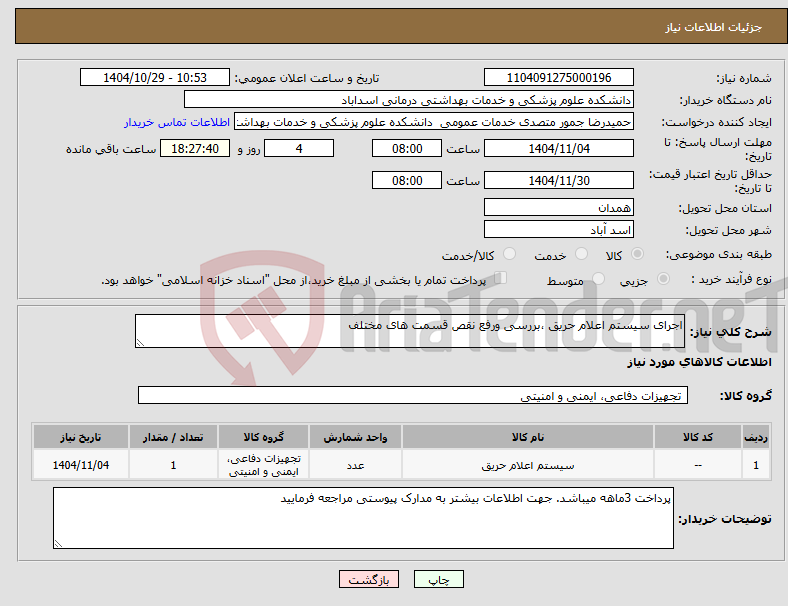Click the 1404/11/04 response deadline date field

point(558,149)
